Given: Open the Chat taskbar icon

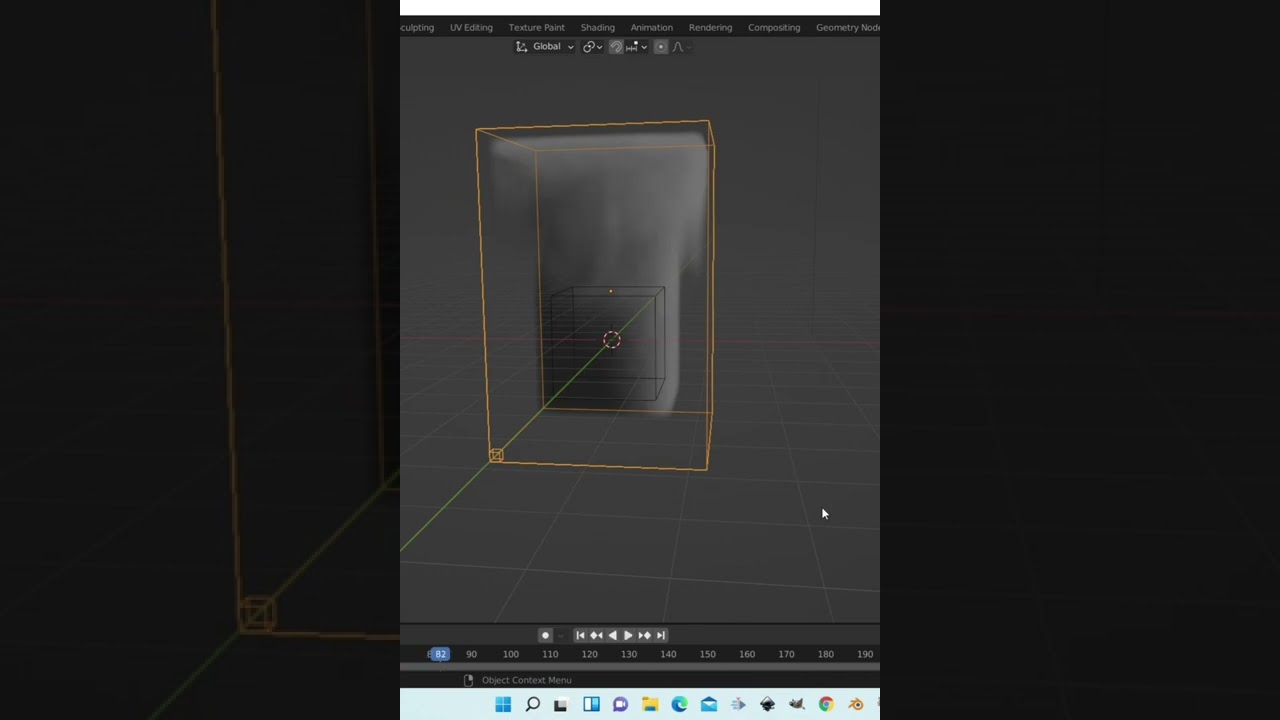Looking at the screenshot, I should pyautogui.click(x=620, y=704).
